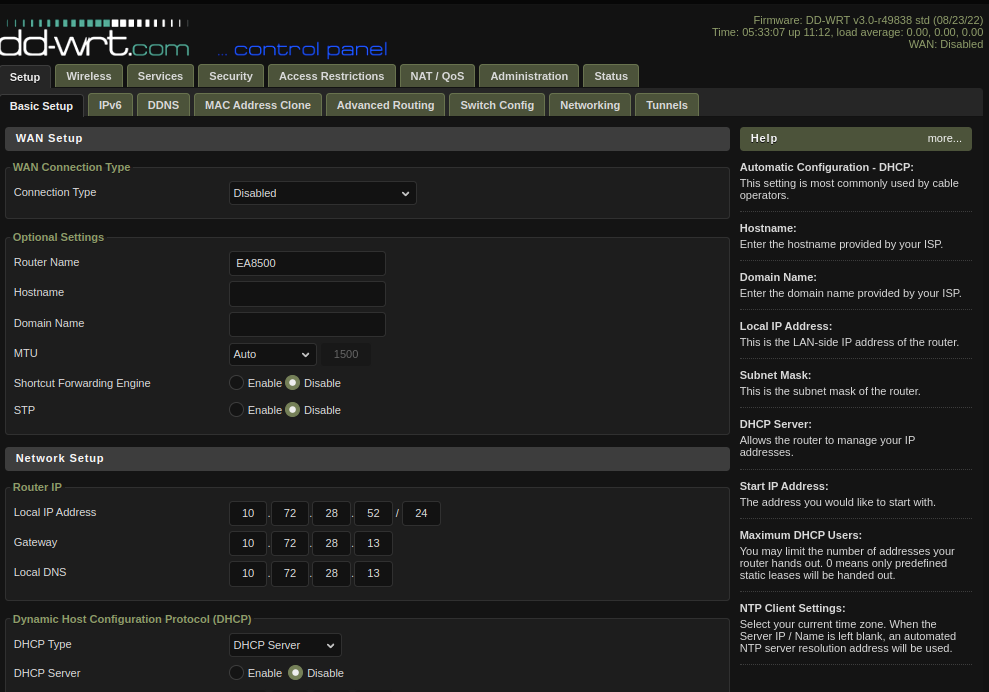Enable the DHCP Server option
The height and width of the screenshot is (692, 989).
[237, 673]
